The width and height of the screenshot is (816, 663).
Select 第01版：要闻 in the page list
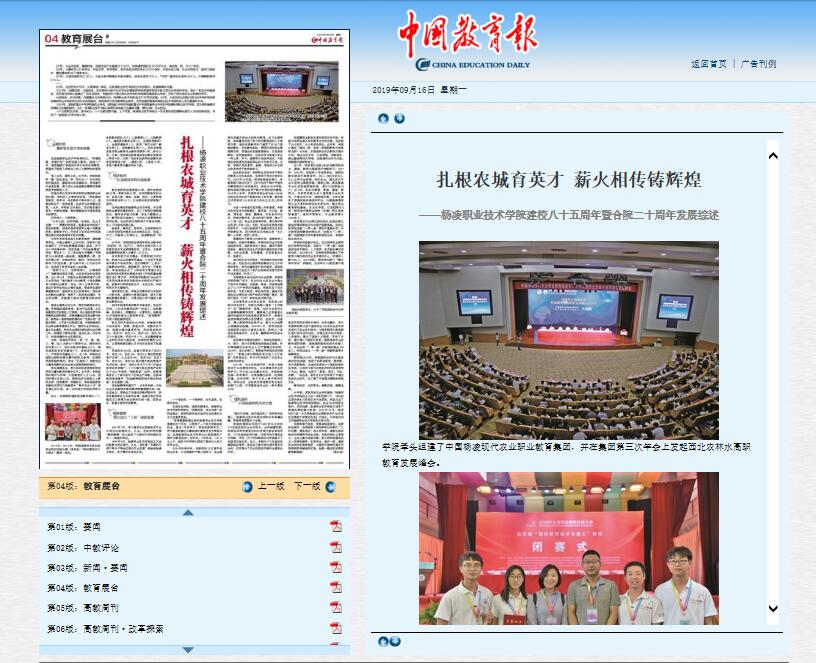75,527
